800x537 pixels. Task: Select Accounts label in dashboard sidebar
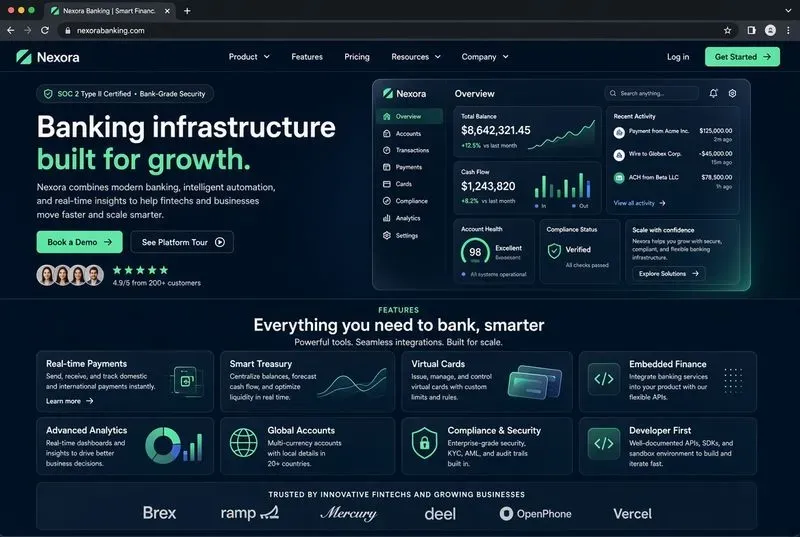tap(409, 134)
